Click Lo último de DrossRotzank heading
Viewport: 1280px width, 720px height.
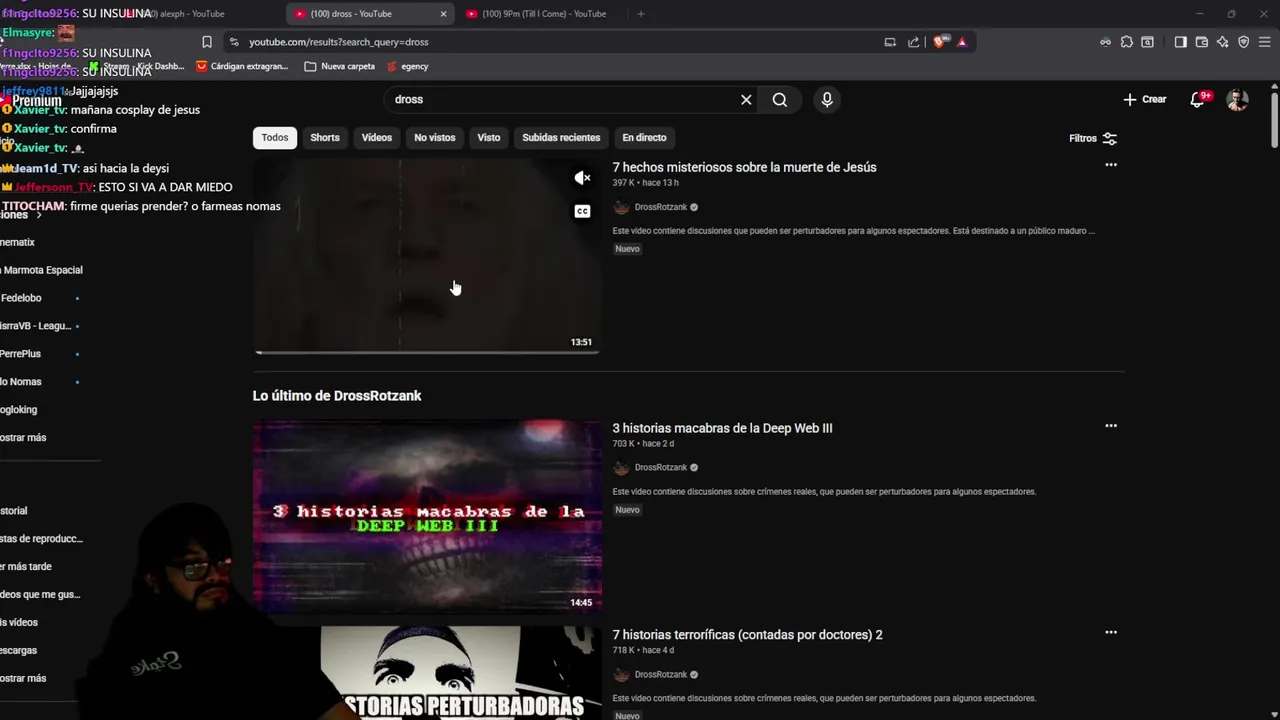pyautogui.click(x=337, y=396)
